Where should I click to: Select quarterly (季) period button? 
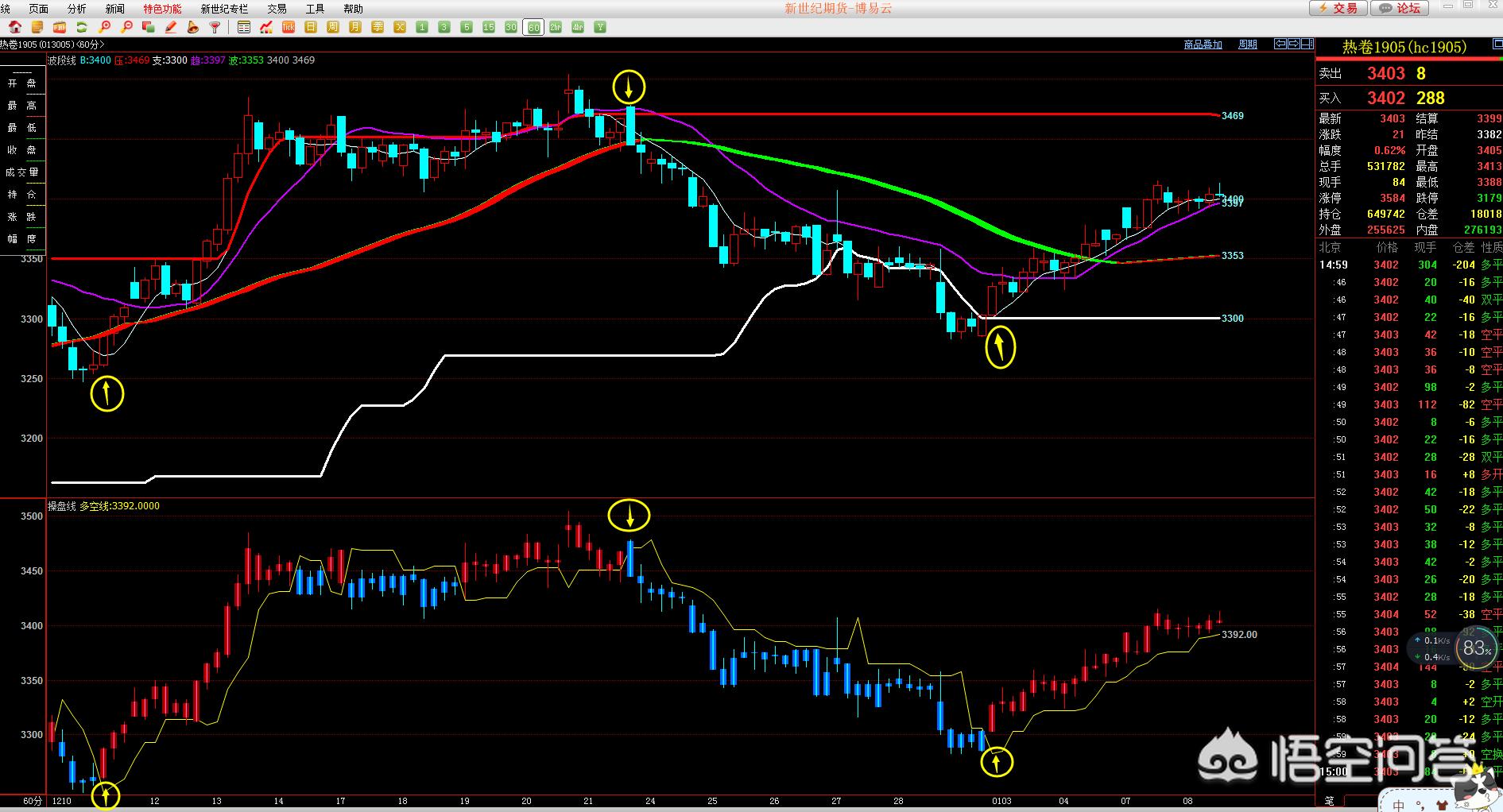[x=378, y=27]
